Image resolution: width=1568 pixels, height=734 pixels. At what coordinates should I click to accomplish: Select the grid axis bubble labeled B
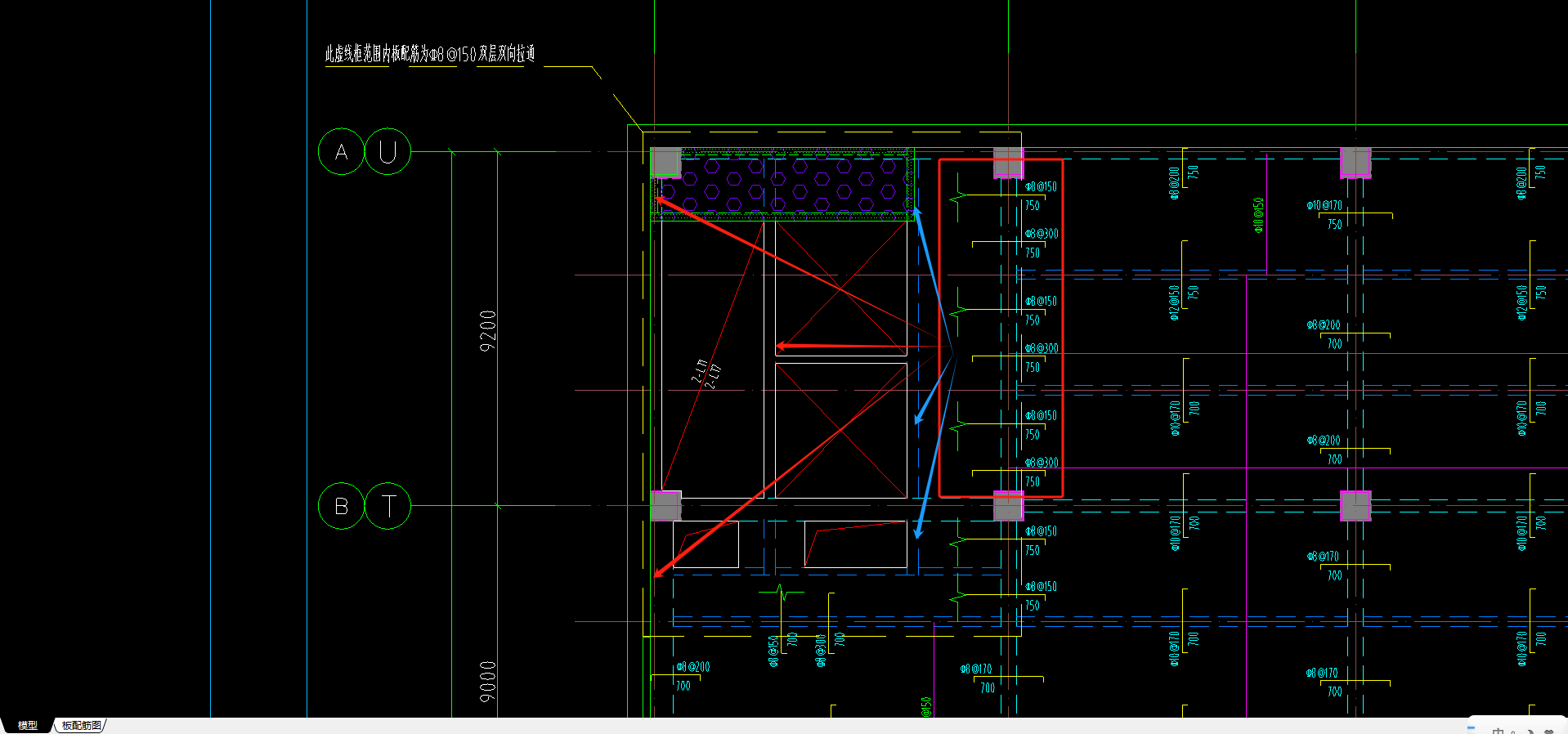341,506
